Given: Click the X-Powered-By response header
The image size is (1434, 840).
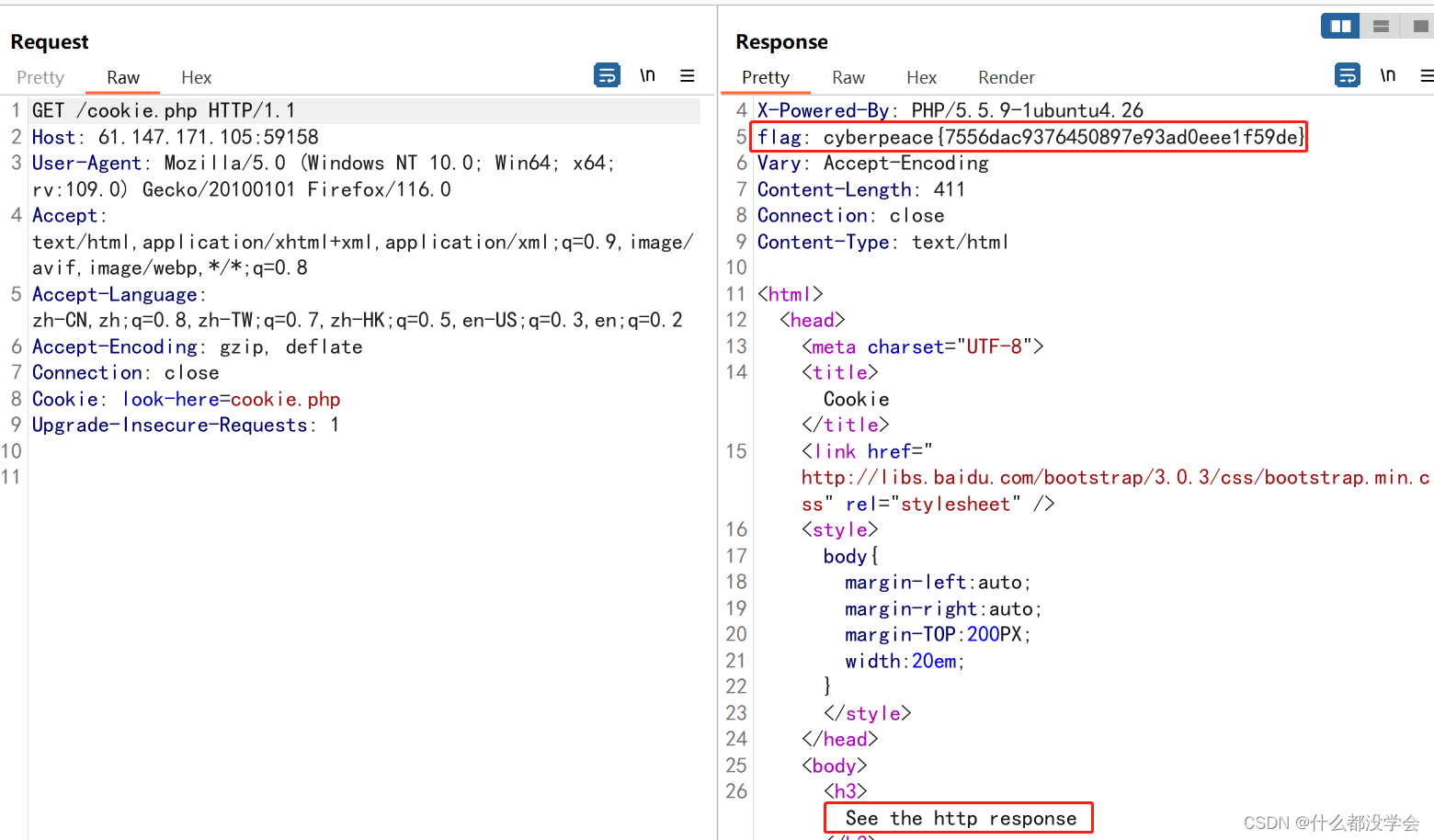Looking at the screenshot, I should tap(950, 110).
